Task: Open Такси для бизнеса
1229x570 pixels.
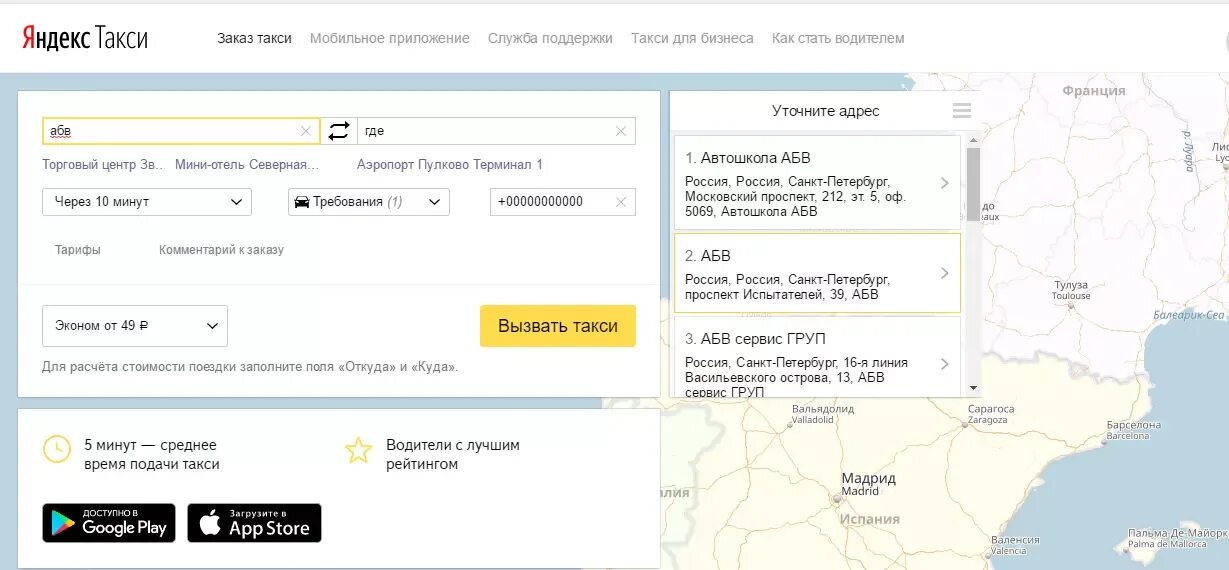Action: pyautogui.click(x=692, y=38)
